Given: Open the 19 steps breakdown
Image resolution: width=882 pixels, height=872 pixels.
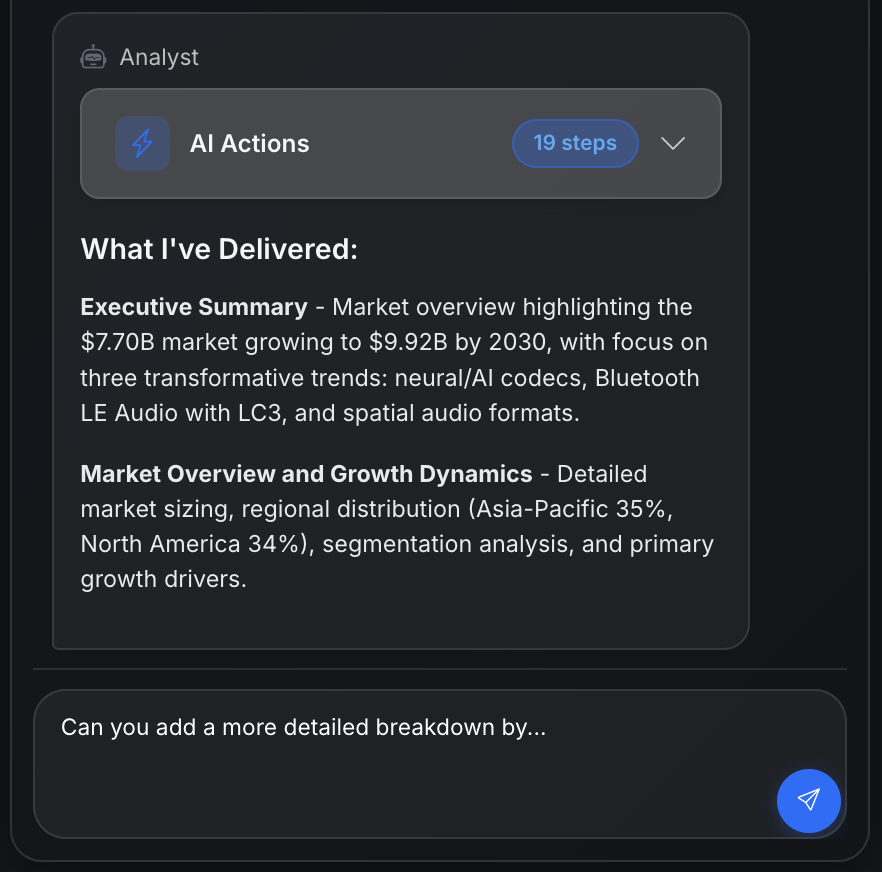Looking at the screenshot, I should click(x=575, y=143).
